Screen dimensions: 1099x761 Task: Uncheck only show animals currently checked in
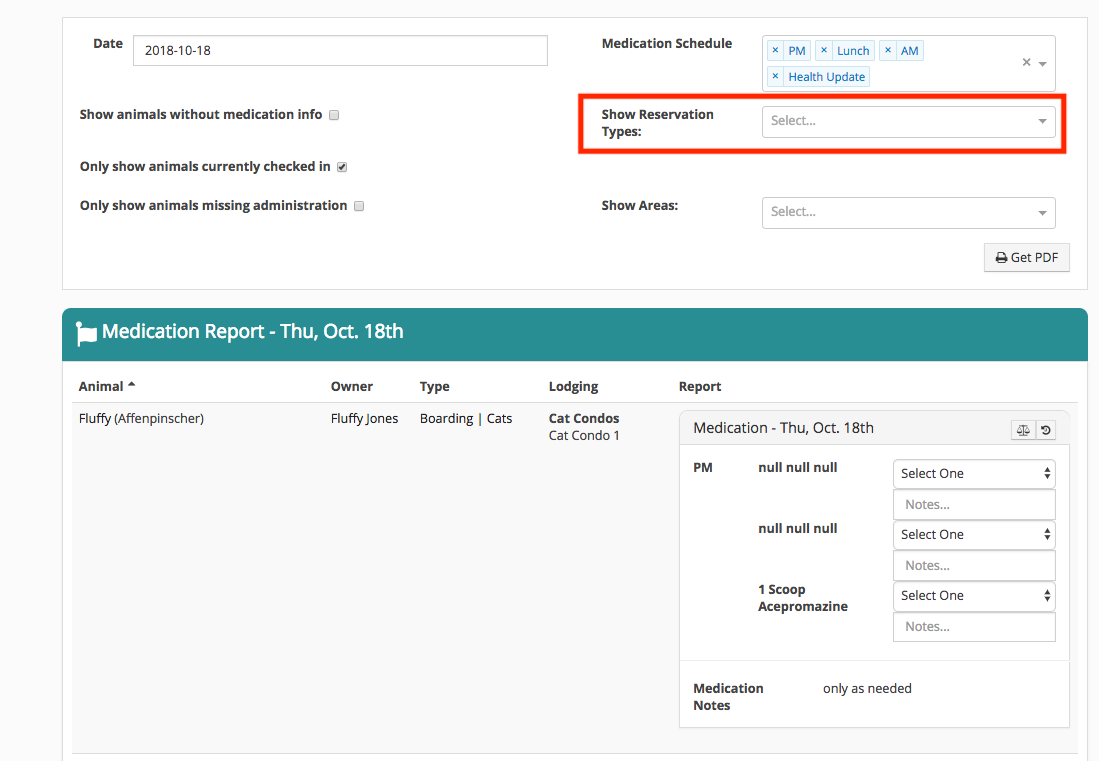pos(341,166)
